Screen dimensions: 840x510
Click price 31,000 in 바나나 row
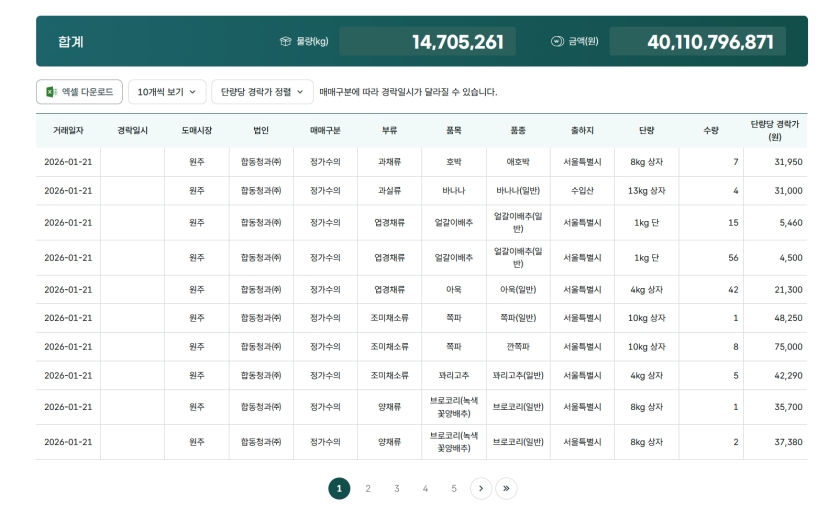[788, 191]
